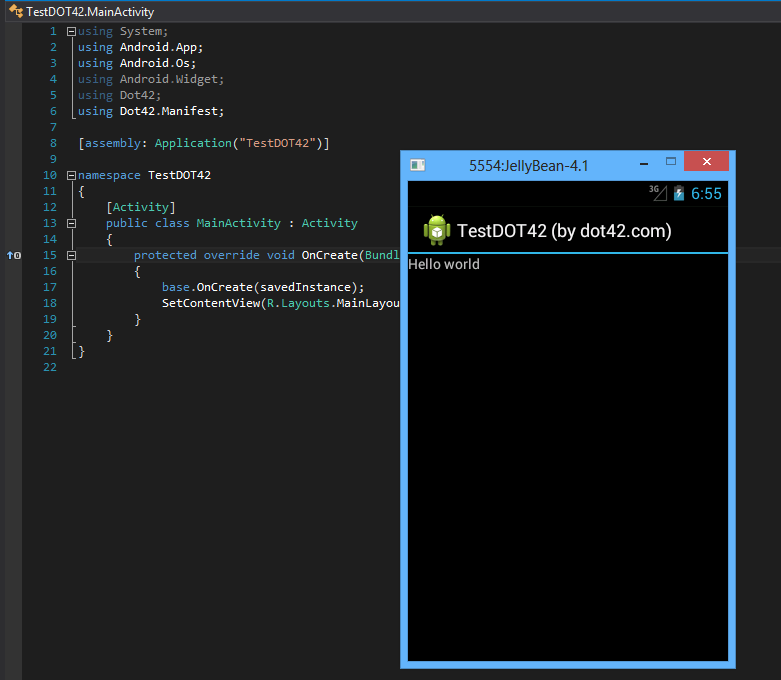Click Android.App on line 2

click(158, 47)
